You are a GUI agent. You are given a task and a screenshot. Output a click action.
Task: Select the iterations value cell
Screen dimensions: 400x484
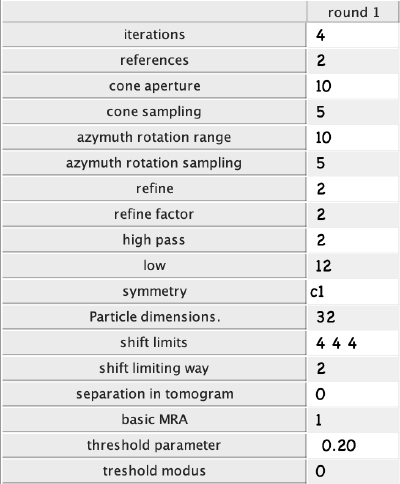[353, 35]
